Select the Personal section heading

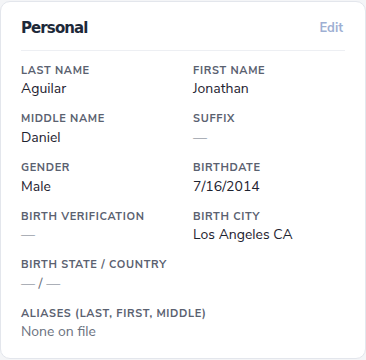(55, 27)
